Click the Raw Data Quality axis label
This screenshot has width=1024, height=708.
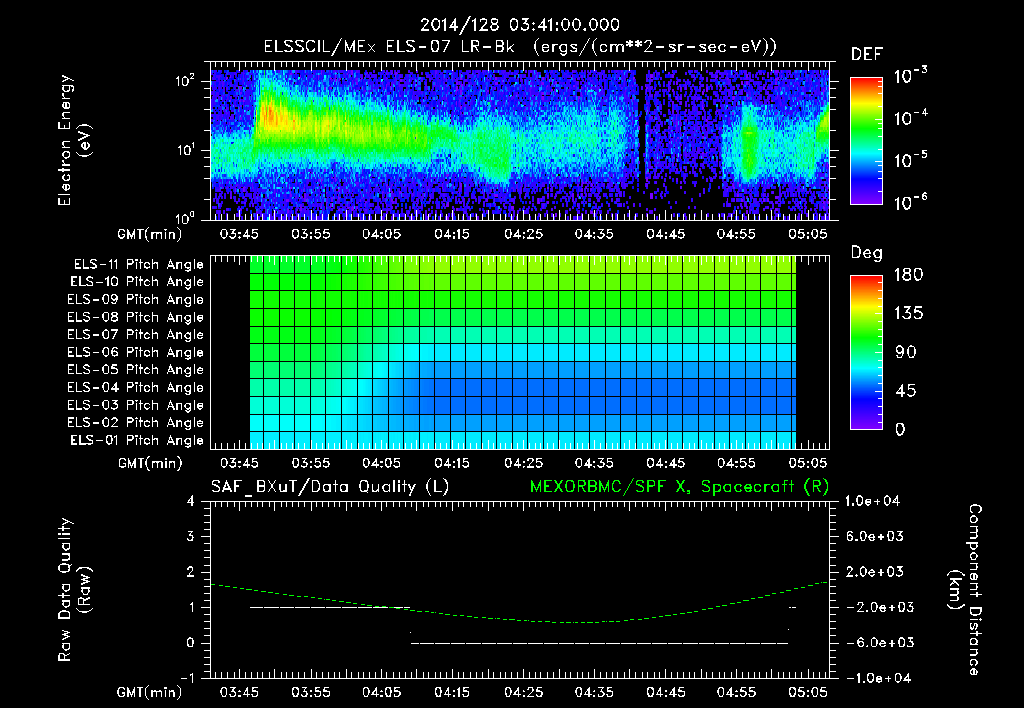tap(74, 590)
